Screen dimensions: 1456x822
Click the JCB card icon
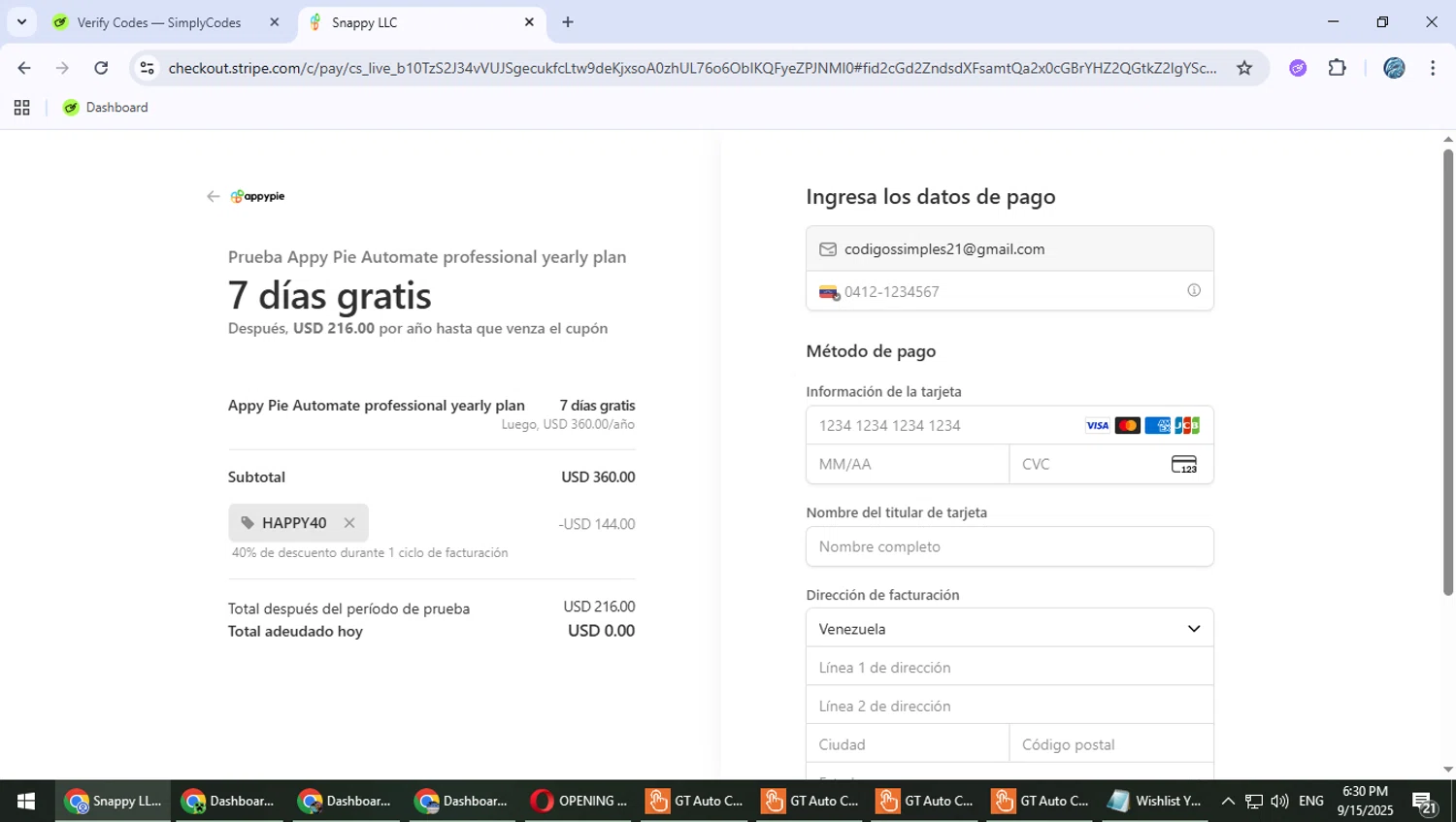pyautogui.click(x=1187, y=425)
